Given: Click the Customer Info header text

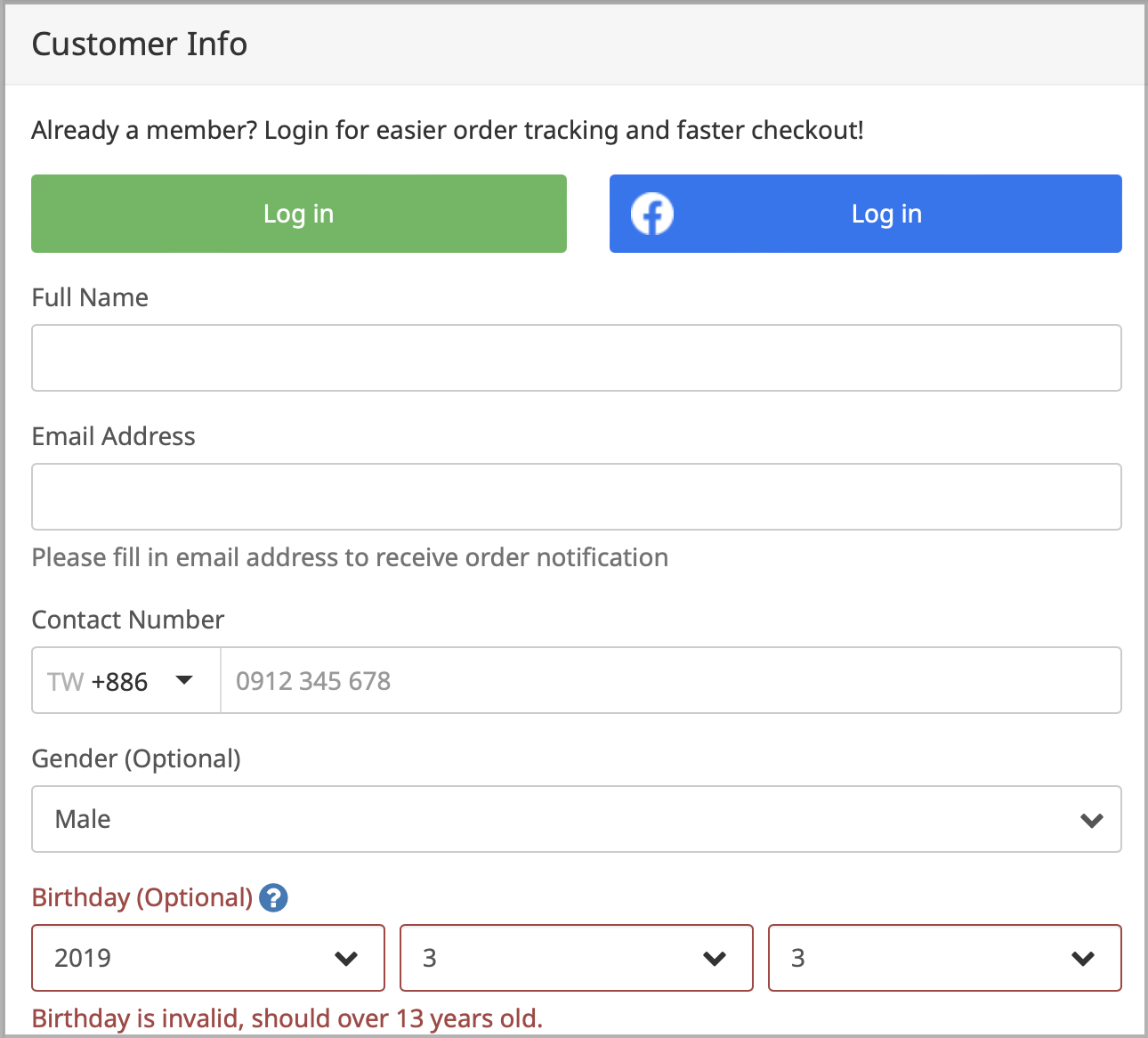Looking at the screenshot, I should coord(139,43).
